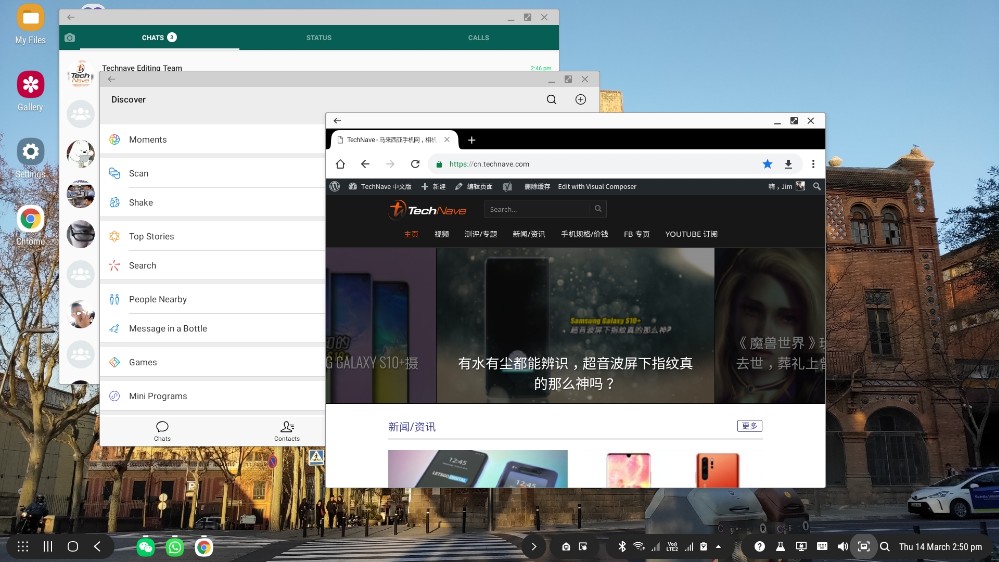Open Shake in WeChat Discover
Viewport: 999px width, 562px height.
point(213,203)
